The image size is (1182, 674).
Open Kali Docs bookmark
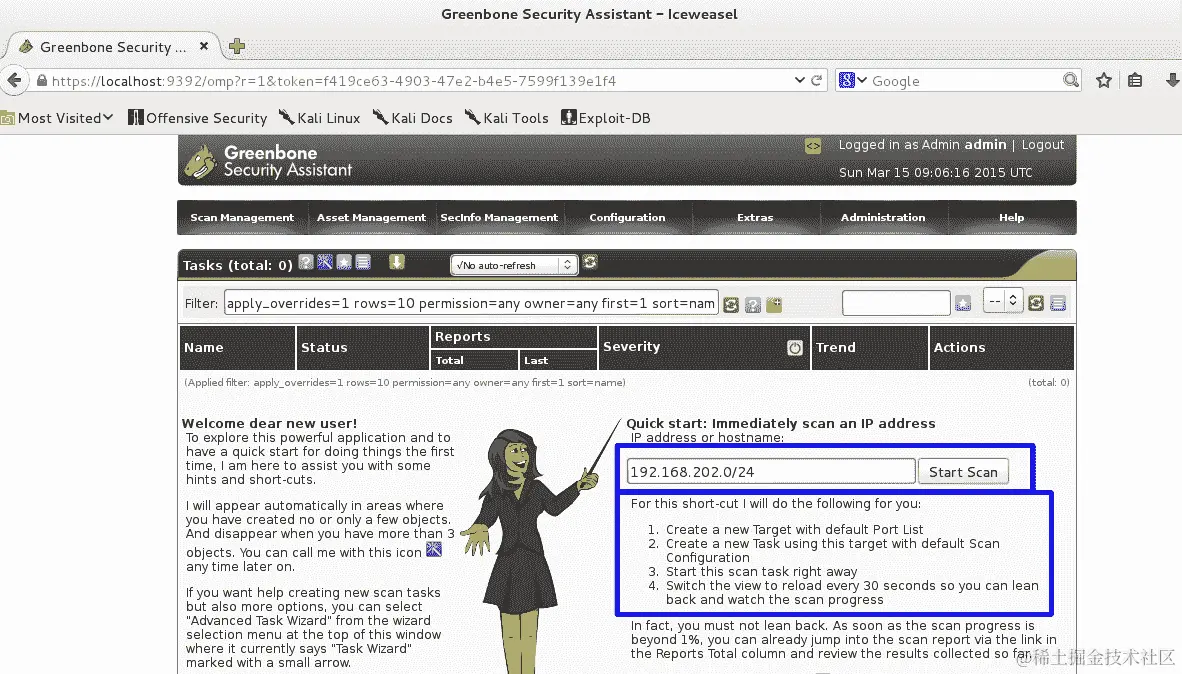point(412,118)
